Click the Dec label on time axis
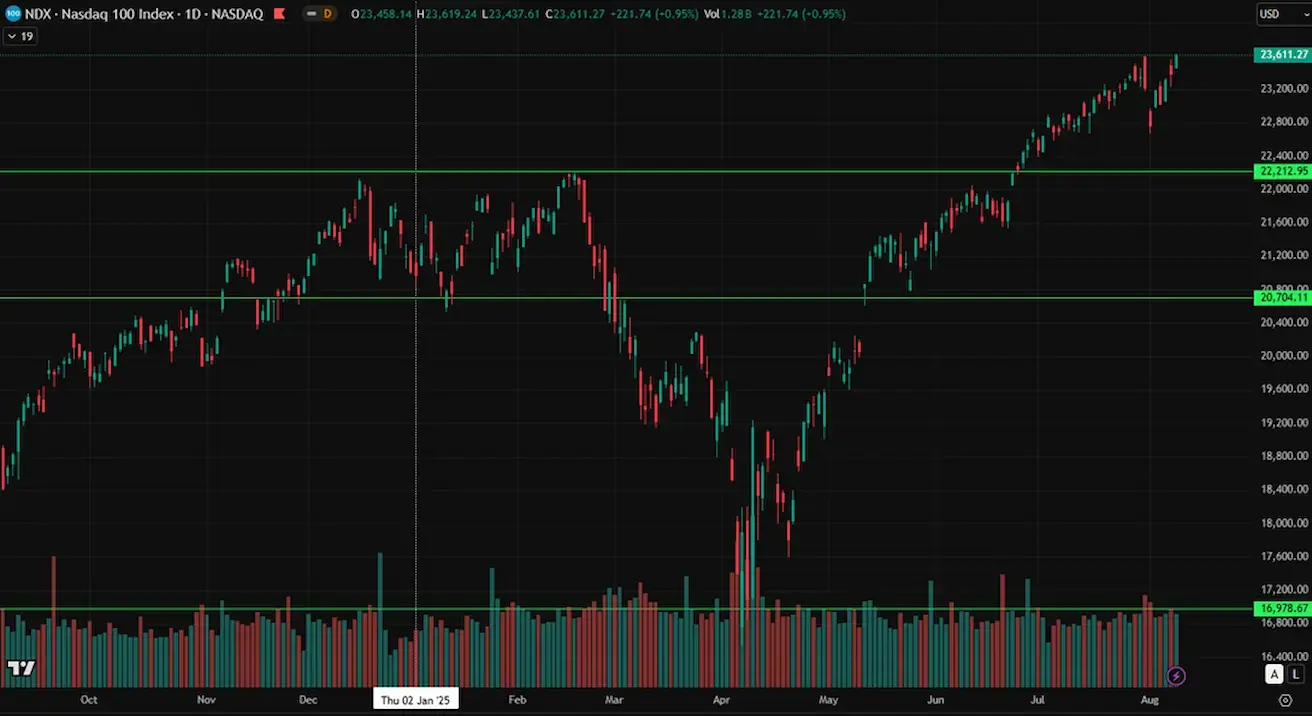The width and height of the screenshot is (1312, 716). (309, 700)
